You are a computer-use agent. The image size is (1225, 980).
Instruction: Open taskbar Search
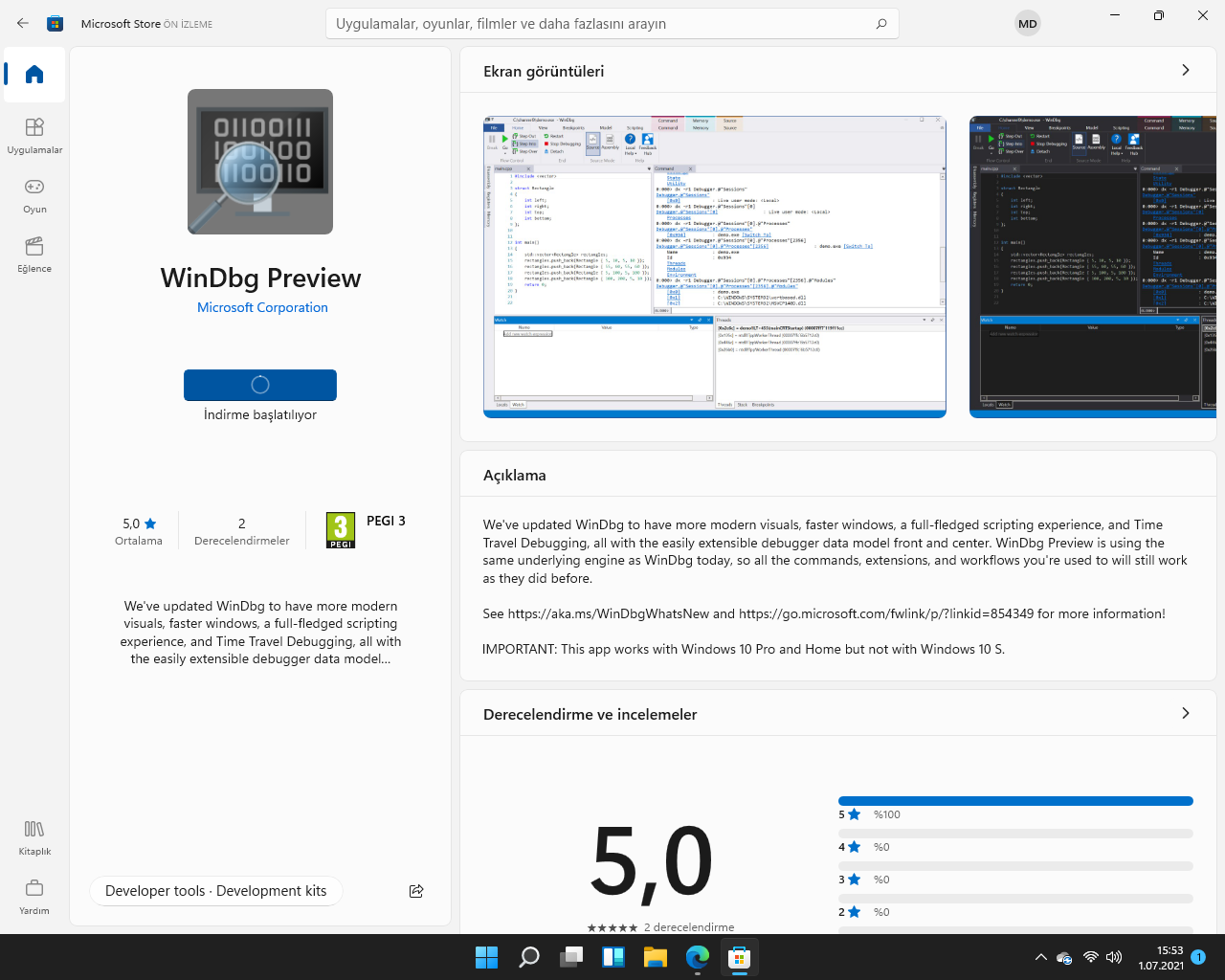click(x=529, y=957)
